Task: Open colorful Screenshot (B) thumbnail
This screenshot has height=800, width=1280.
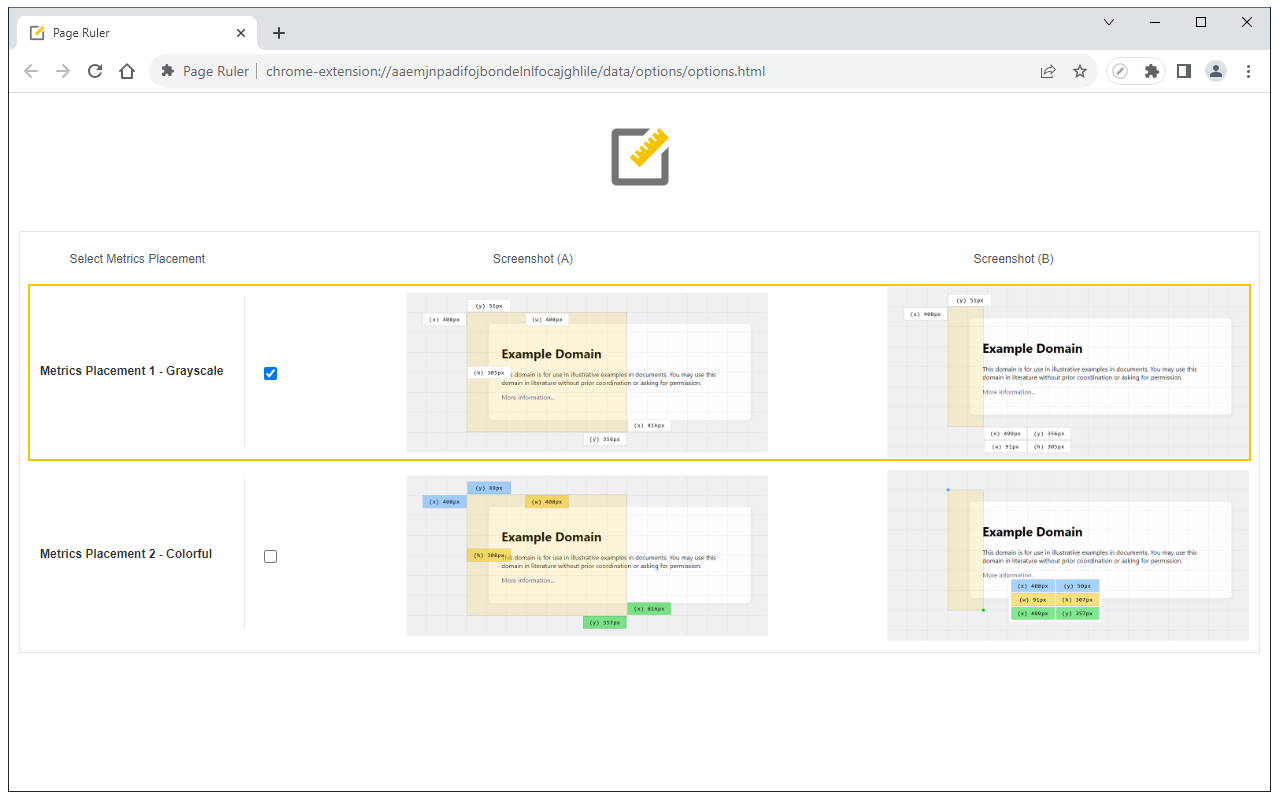Action: [x=1068, y=555]
